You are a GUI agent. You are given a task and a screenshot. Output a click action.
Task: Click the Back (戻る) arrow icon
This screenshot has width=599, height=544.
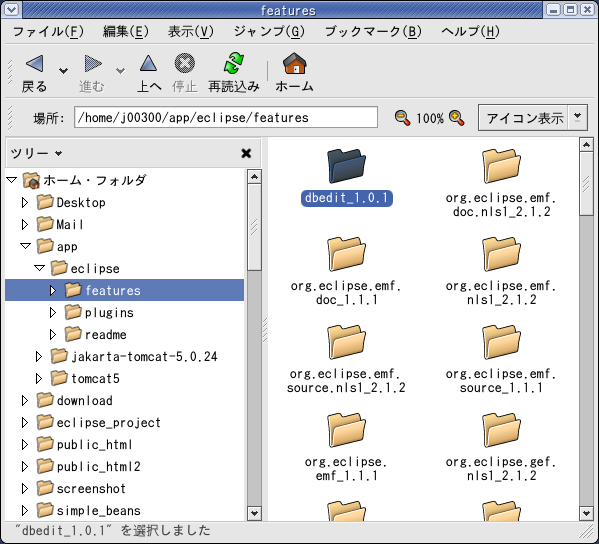[x=34, y=63]
